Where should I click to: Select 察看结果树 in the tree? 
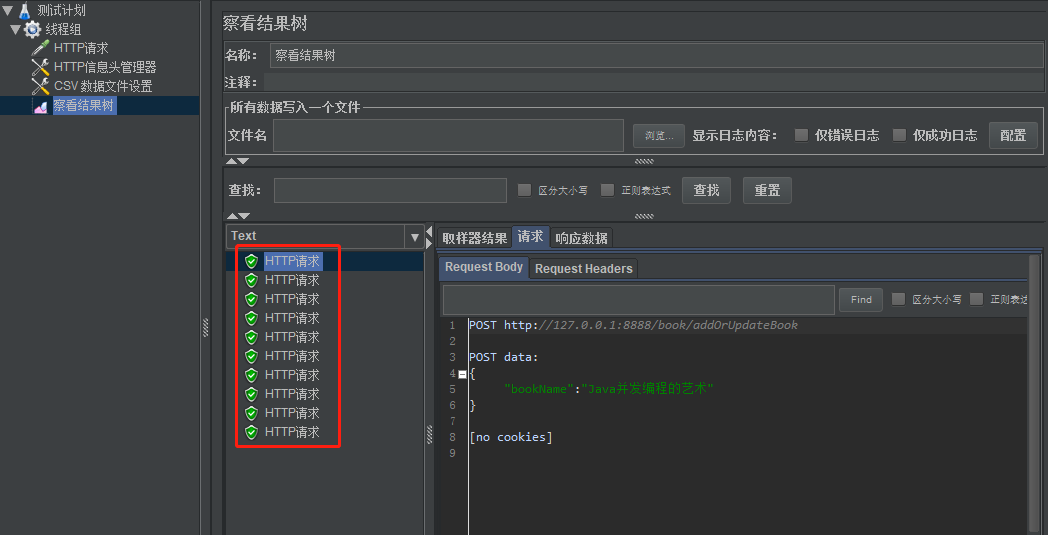click(84, 106)
